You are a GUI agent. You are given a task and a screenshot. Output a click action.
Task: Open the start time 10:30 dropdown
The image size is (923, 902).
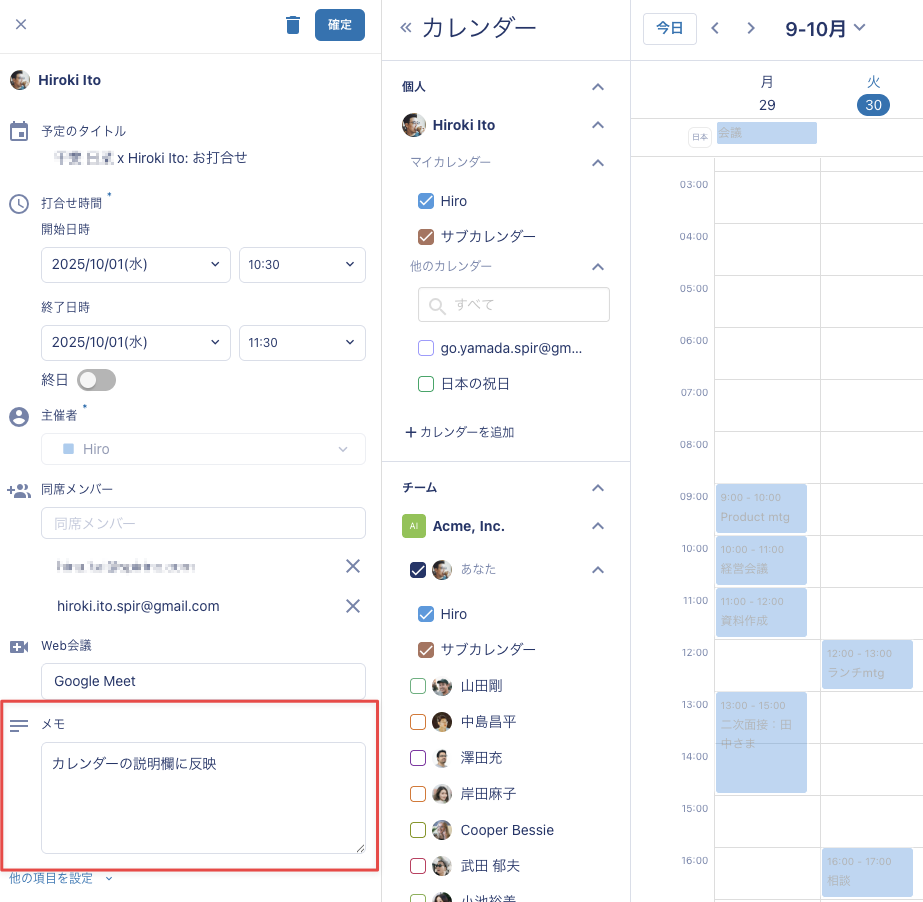click(x=302, y=264)
